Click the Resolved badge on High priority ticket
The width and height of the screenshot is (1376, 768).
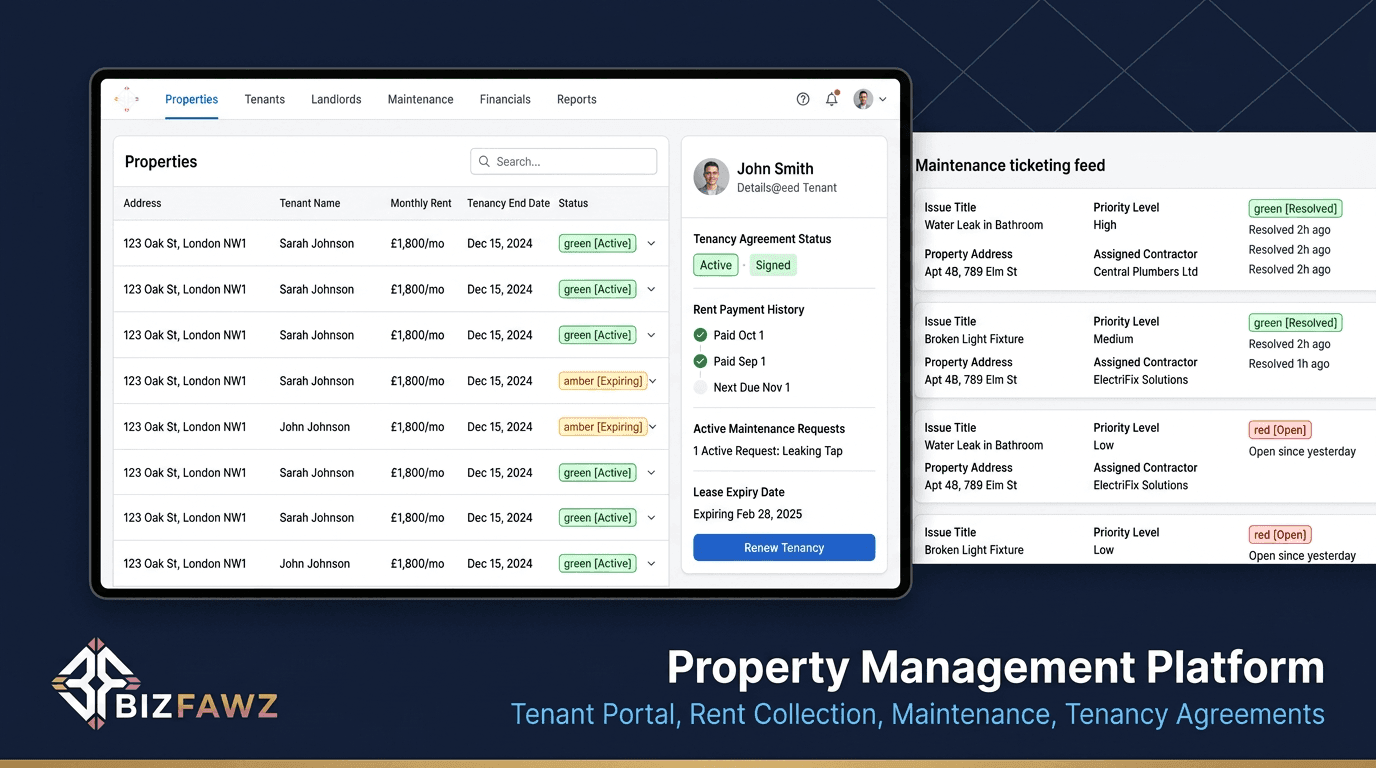1296,209
